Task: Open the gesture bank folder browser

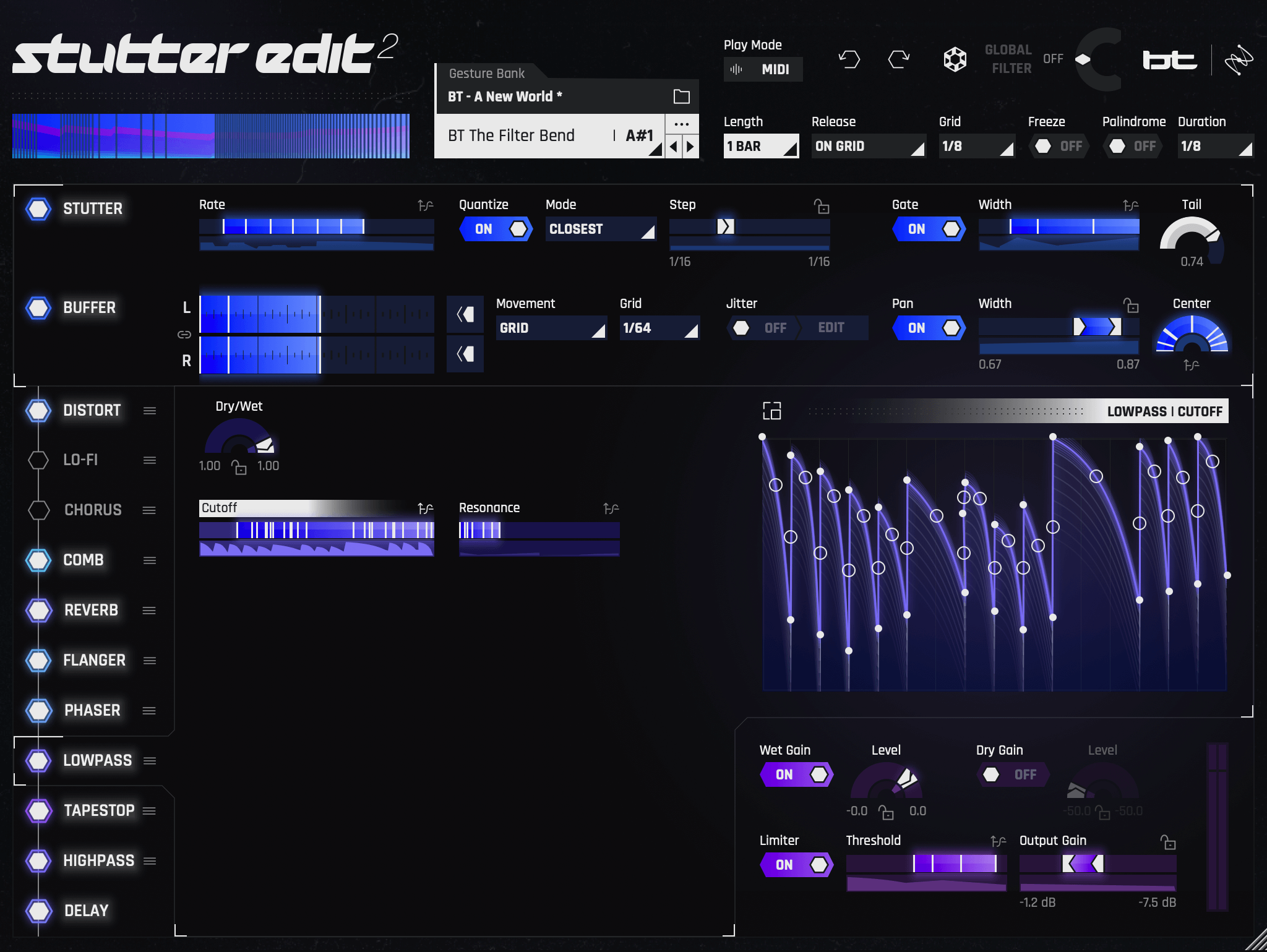Action: [x=681, y=96]
